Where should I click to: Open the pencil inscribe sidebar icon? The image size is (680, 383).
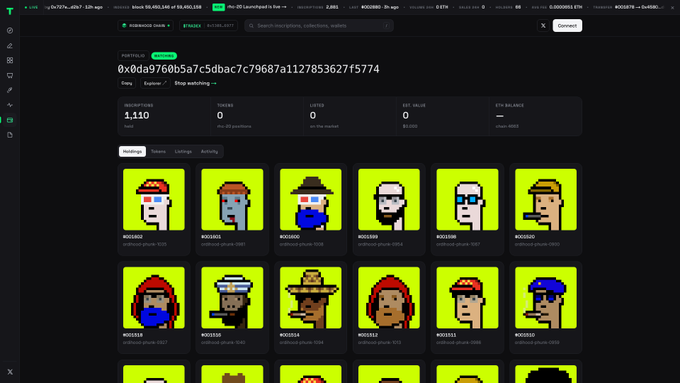(x=10, y=46)
